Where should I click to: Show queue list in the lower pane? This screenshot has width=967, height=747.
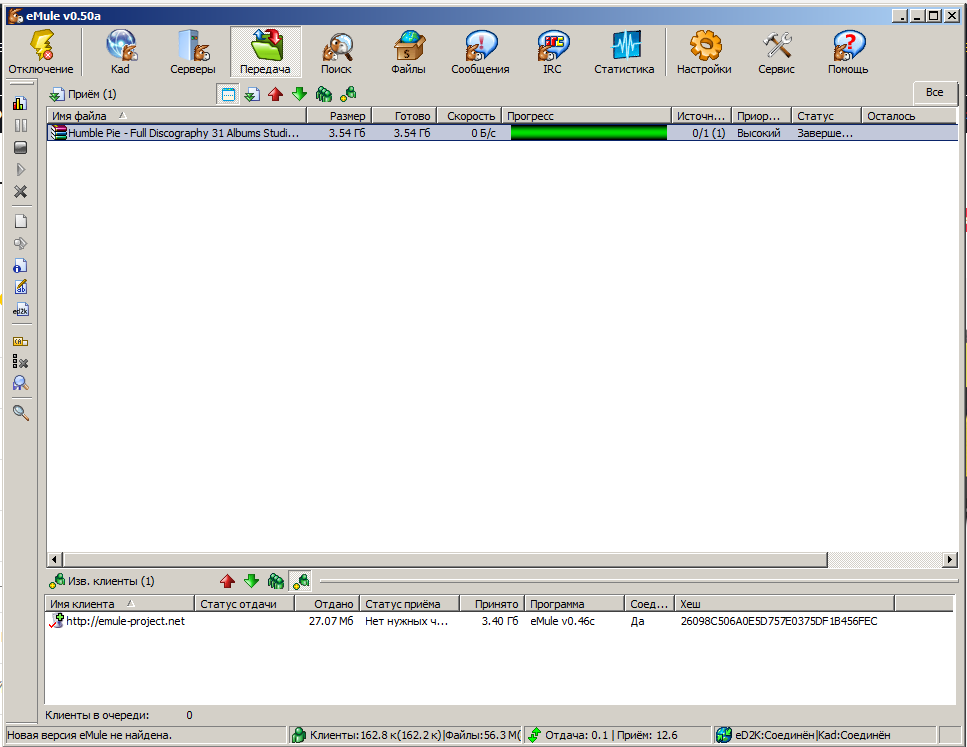click(276, 581)
